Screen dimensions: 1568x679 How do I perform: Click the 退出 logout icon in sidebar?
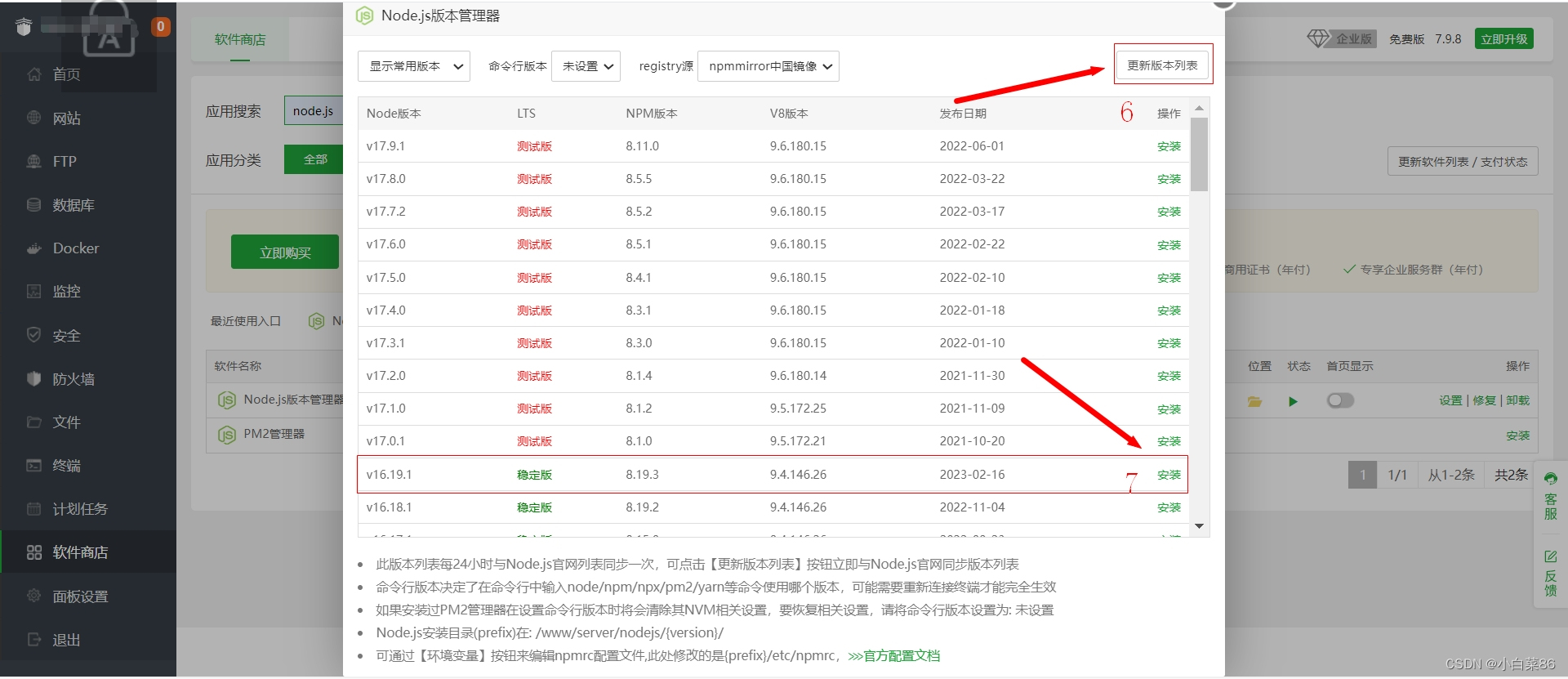[33, 639]
